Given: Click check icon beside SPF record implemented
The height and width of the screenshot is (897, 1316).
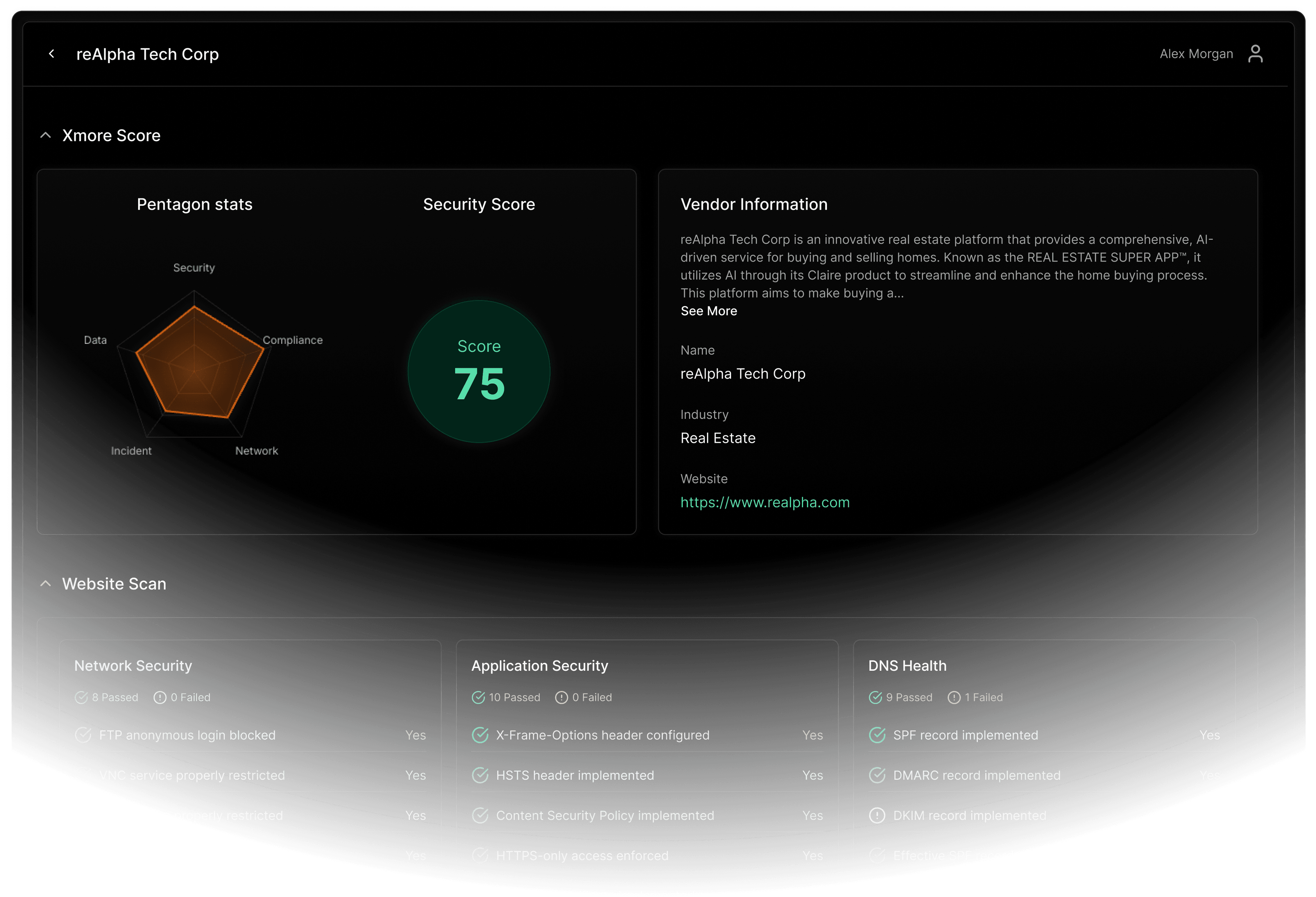Looking at the screenshot, I should [x=877, y=735].
